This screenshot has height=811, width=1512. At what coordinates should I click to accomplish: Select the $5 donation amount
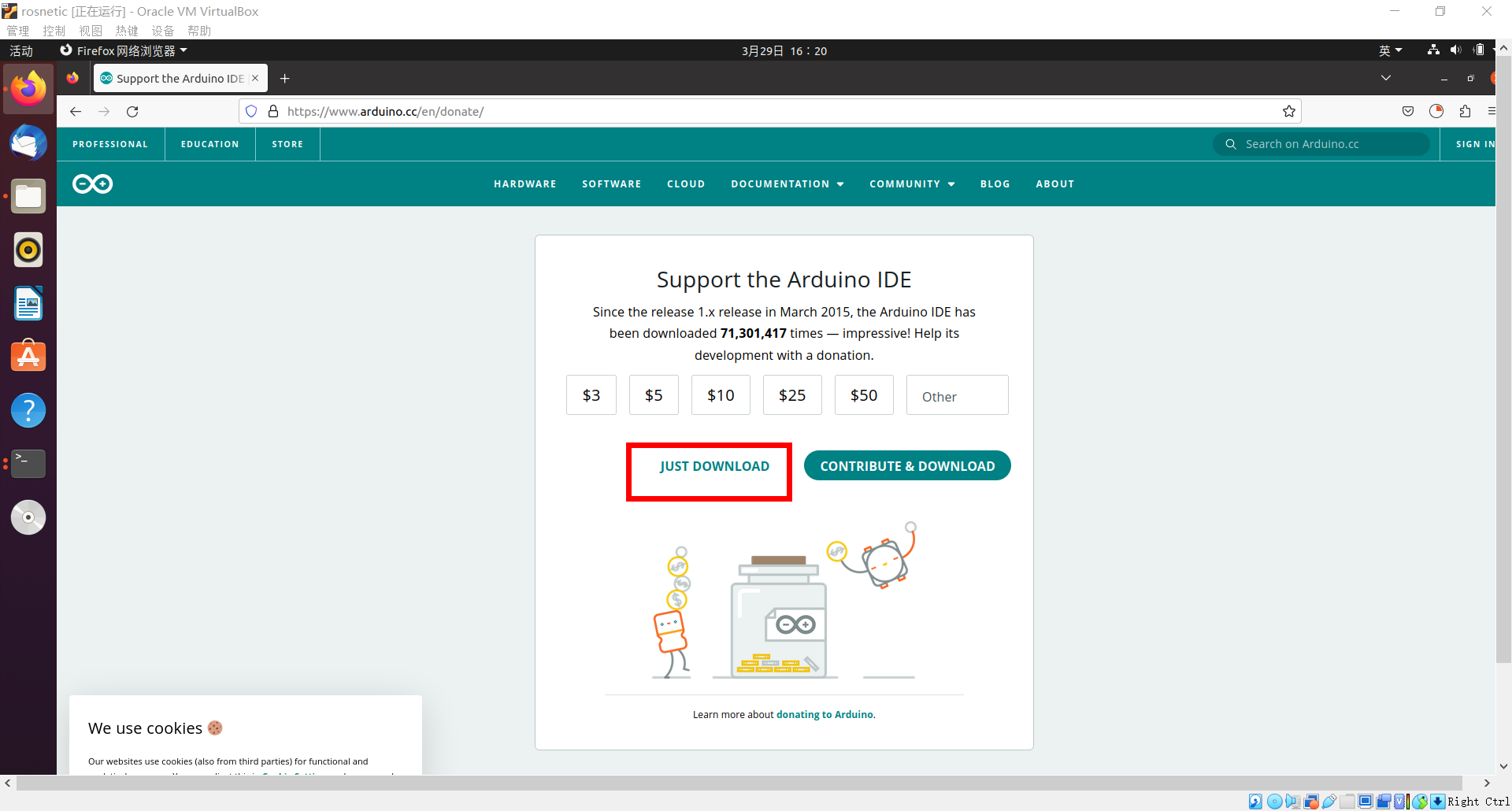click(x=654, y=395)
